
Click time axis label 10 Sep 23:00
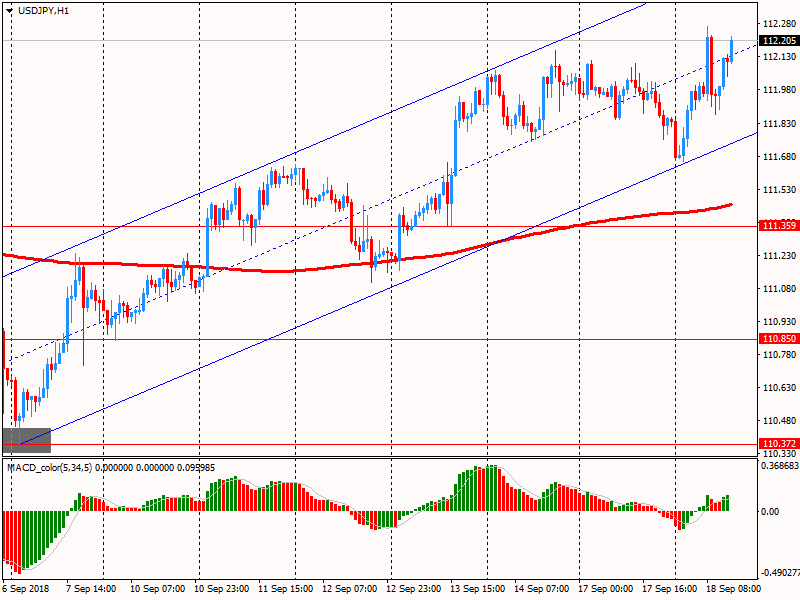221,588
